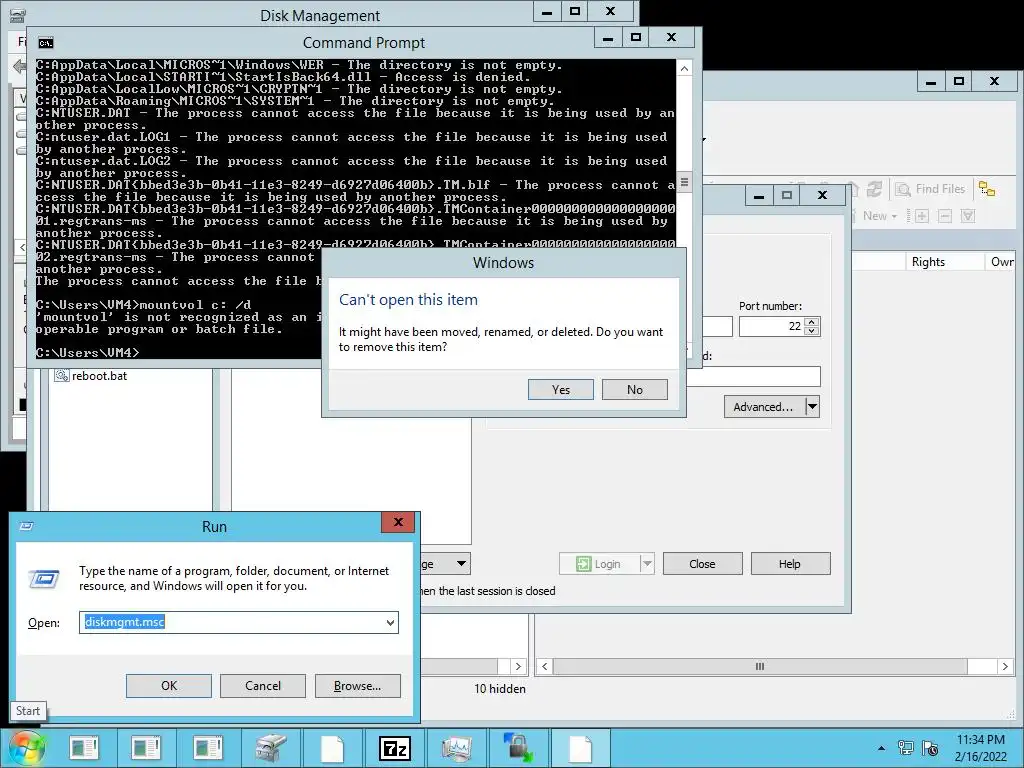Click the filter toolbar icon
Image resolution: width=1024 pixels, height=768 pixels.
(x=968, y=216)
